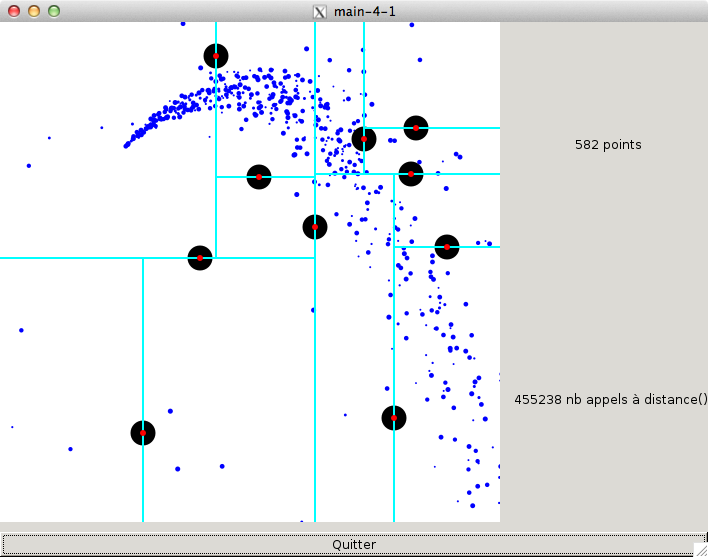Select the lowest black node on the right vertical line
Viewport: 708px width, 557px height.
394,418
